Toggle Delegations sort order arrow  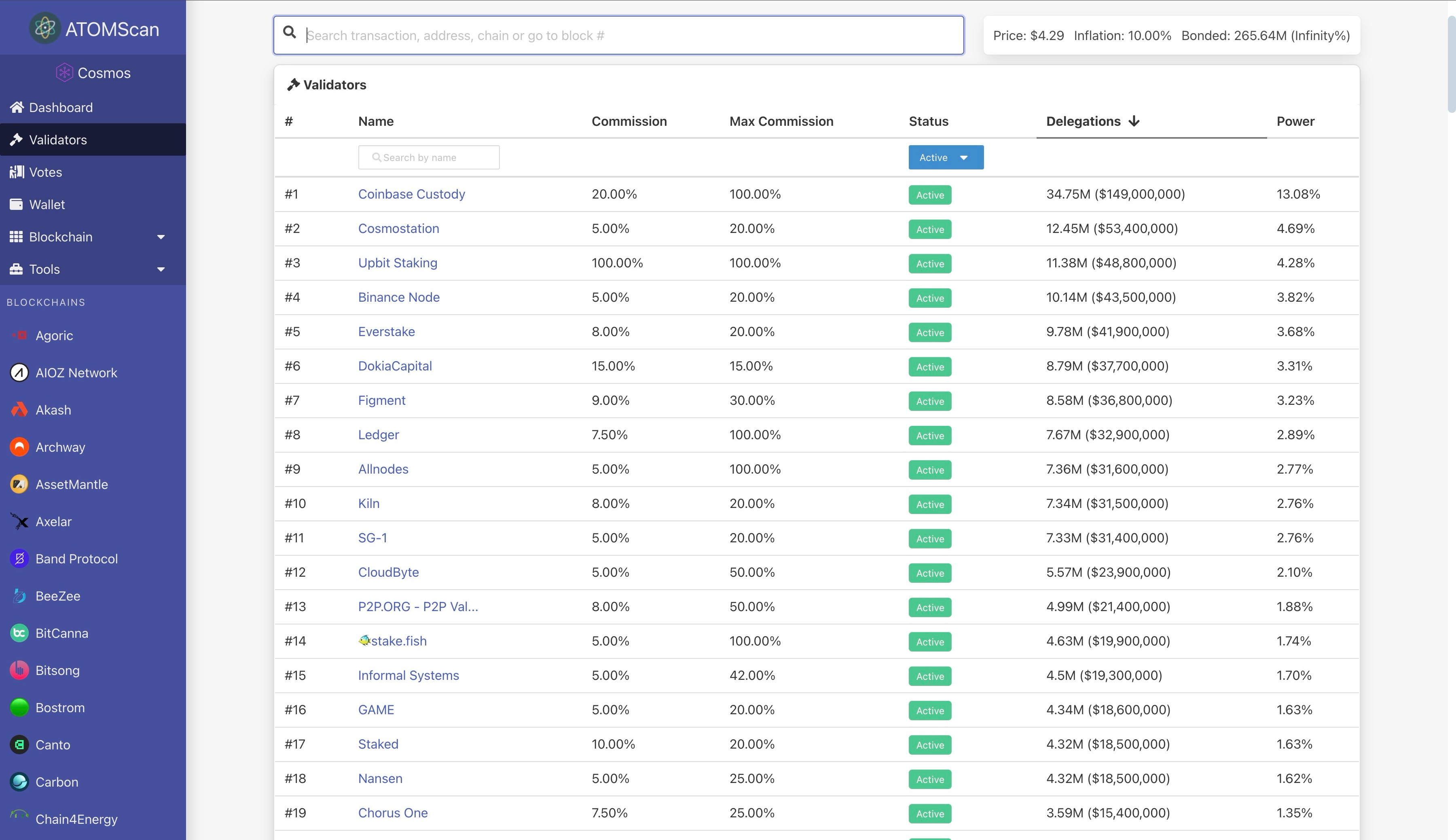click(1134, 121)
